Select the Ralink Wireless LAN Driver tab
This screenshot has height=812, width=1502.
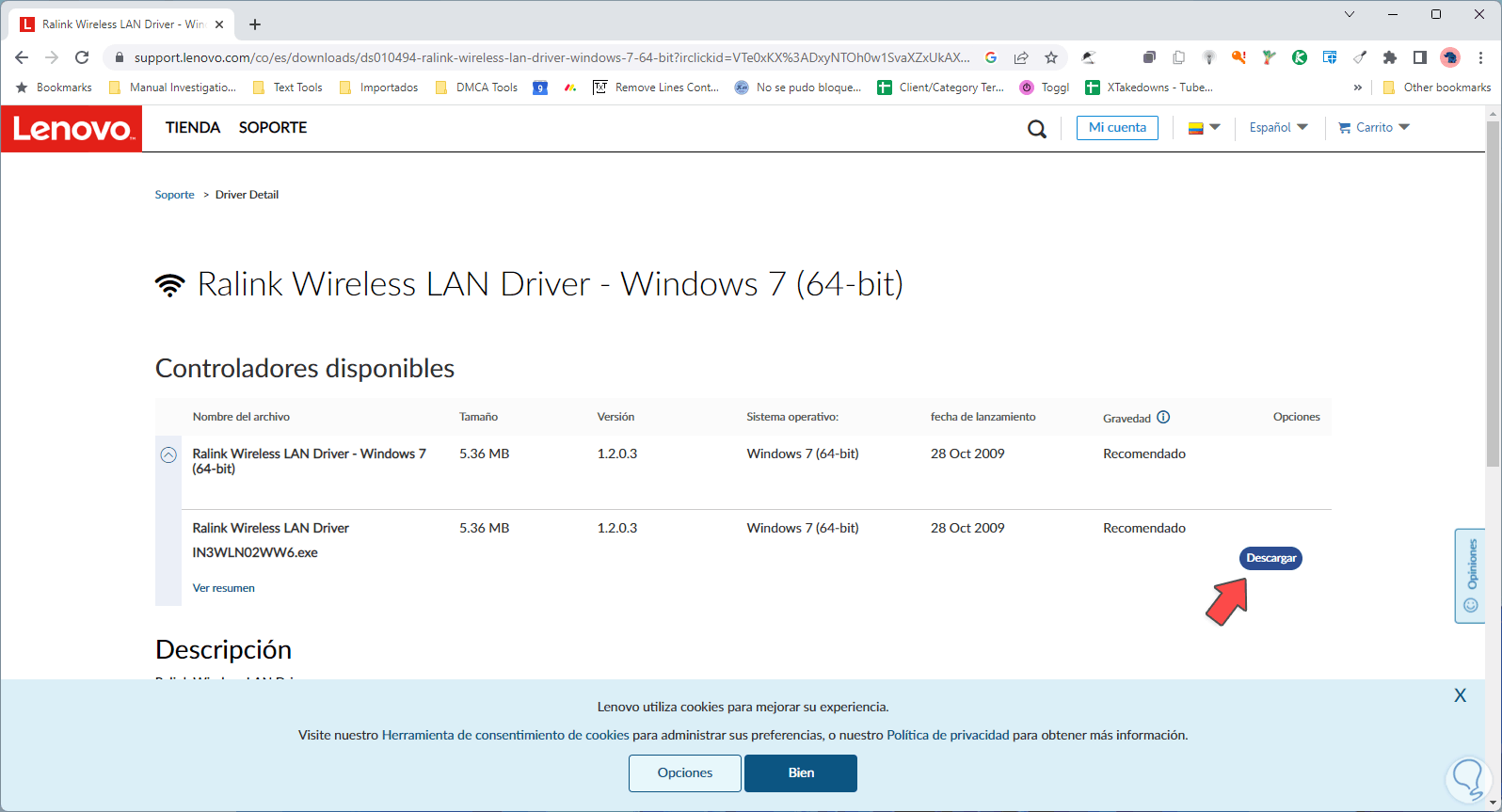point(122,24)
